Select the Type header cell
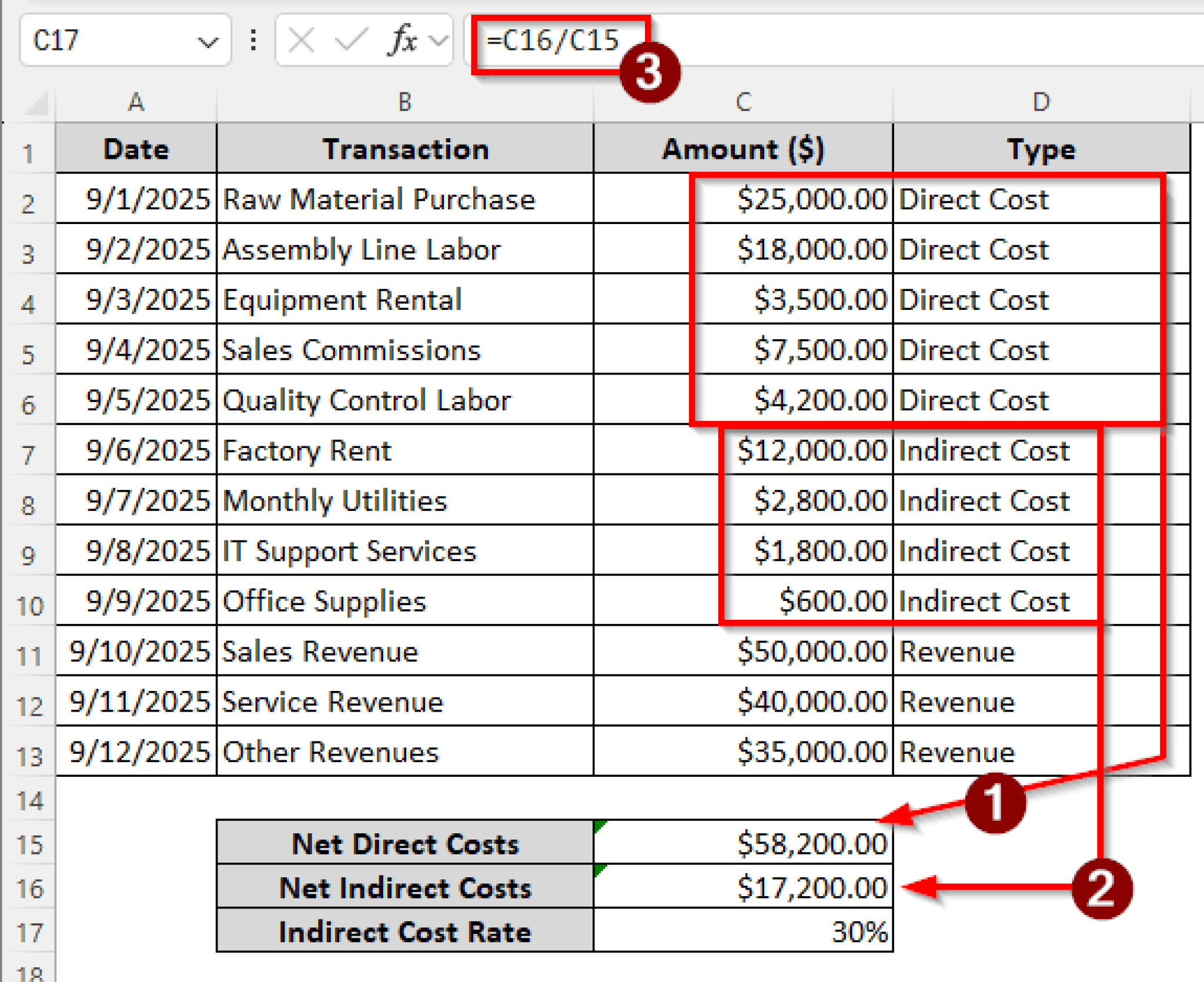The image size is (1204, 982). [1041, 149]
